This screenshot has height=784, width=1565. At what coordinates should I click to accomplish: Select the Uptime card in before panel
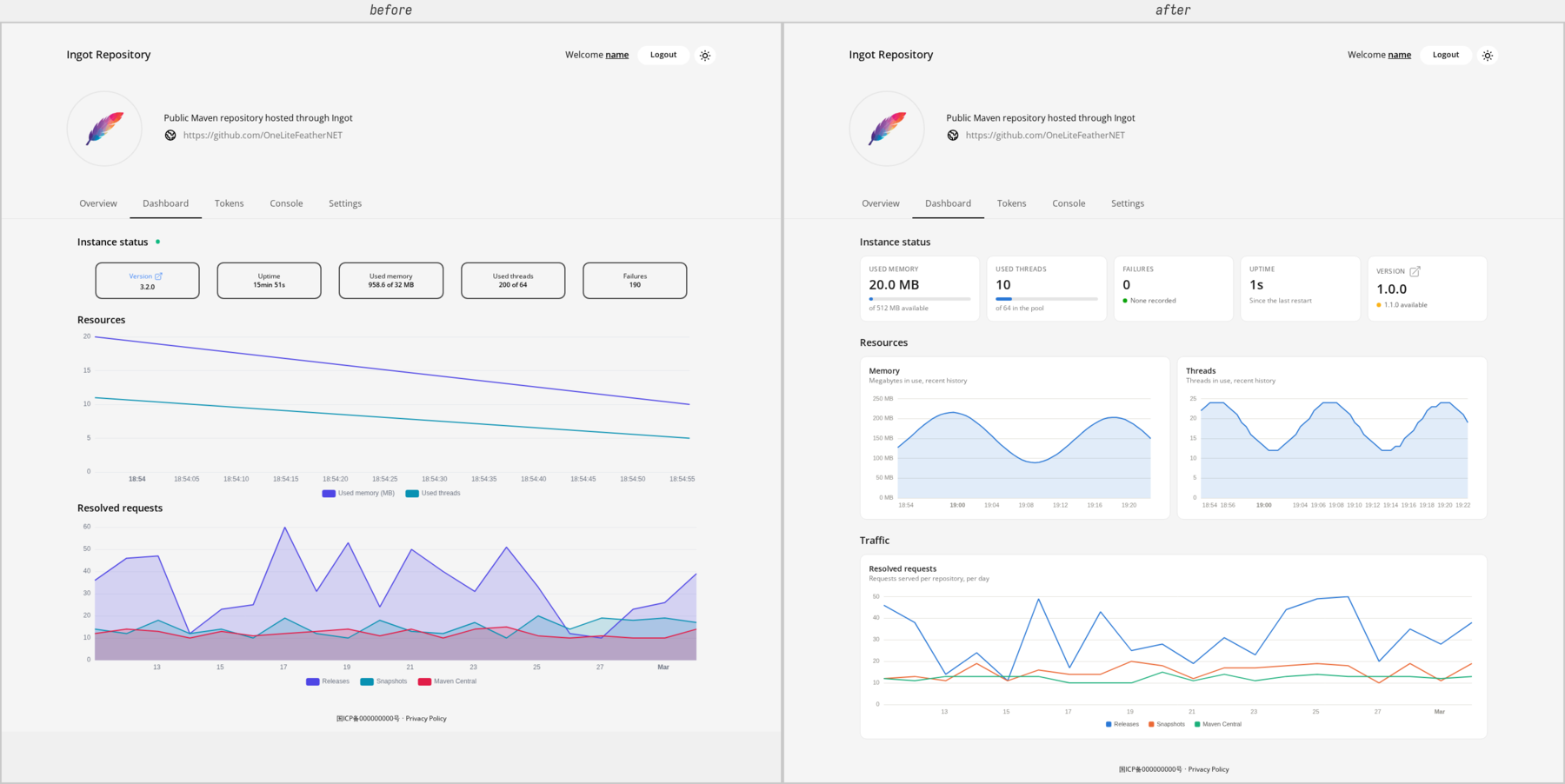pyautogui.click(x=269, y=281)
